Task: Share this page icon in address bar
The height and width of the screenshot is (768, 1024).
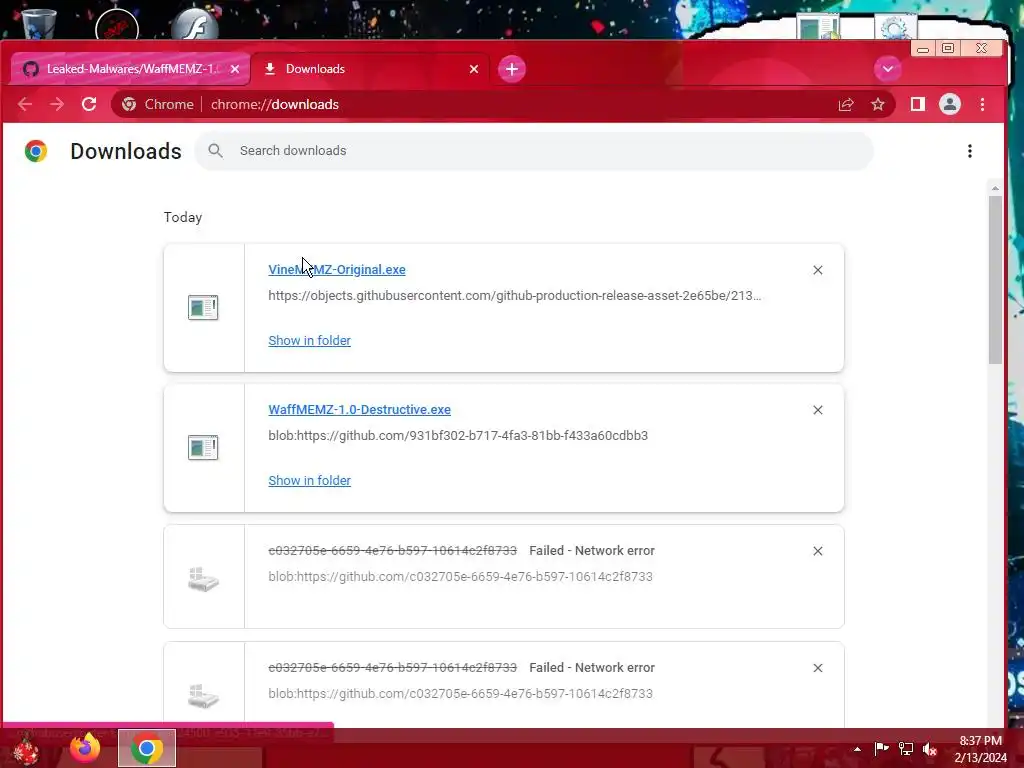Action: [846, 104]
